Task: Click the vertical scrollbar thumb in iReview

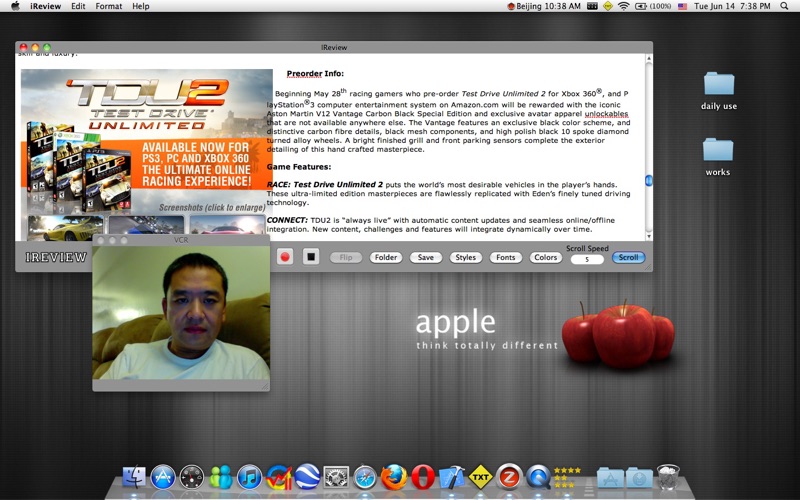Action: 648,180
